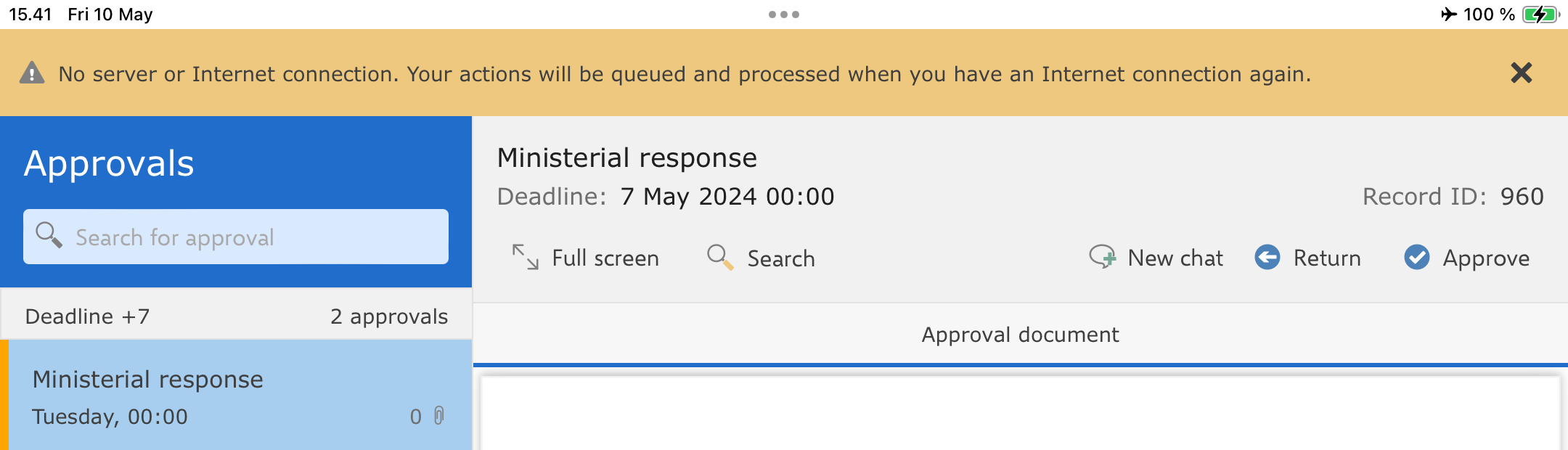
Task: Click the warning triangle icon in banner
Action: (32, 73)
